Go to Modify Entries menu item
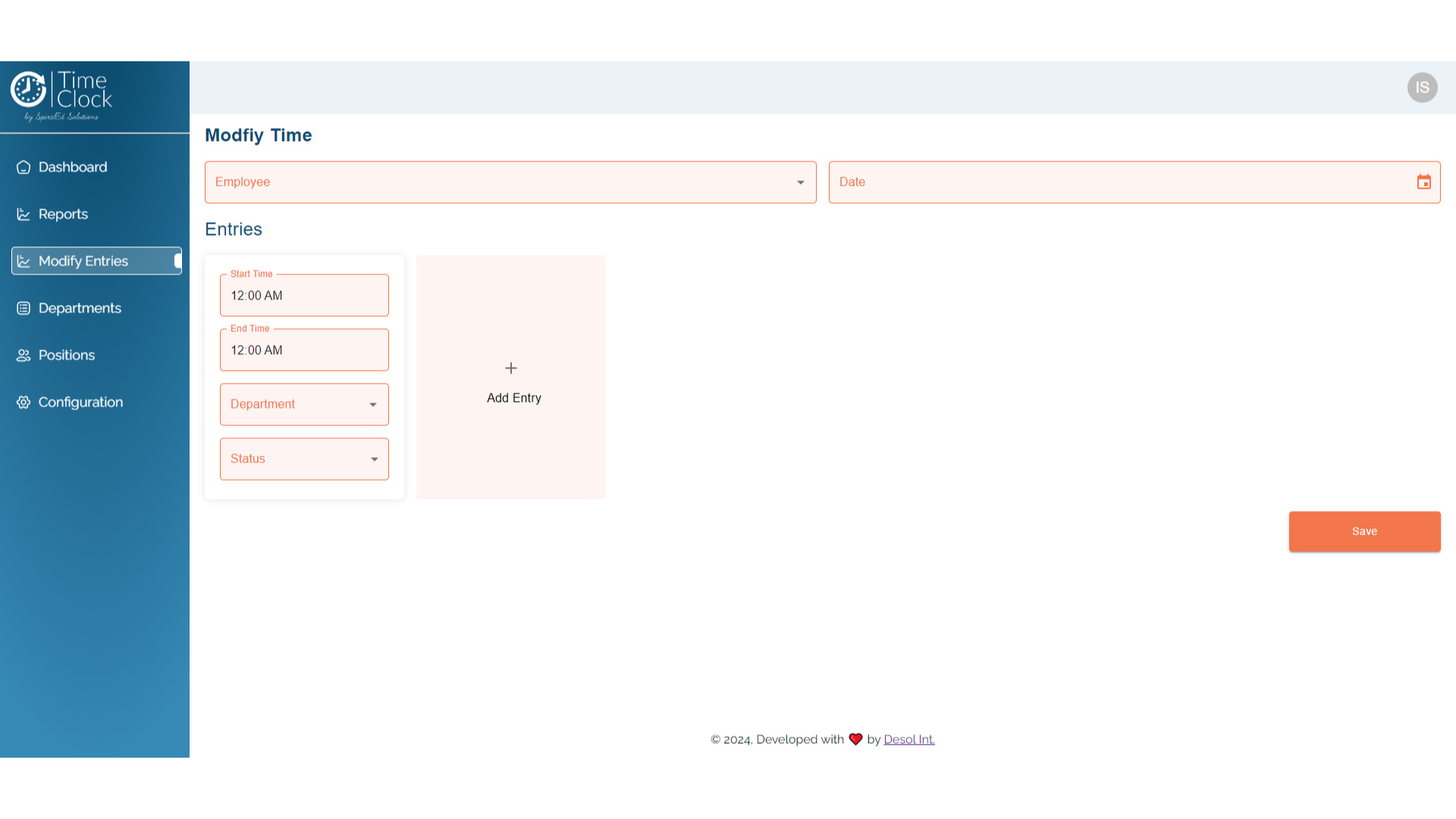Screen dimensions: 1456x819 83,261
